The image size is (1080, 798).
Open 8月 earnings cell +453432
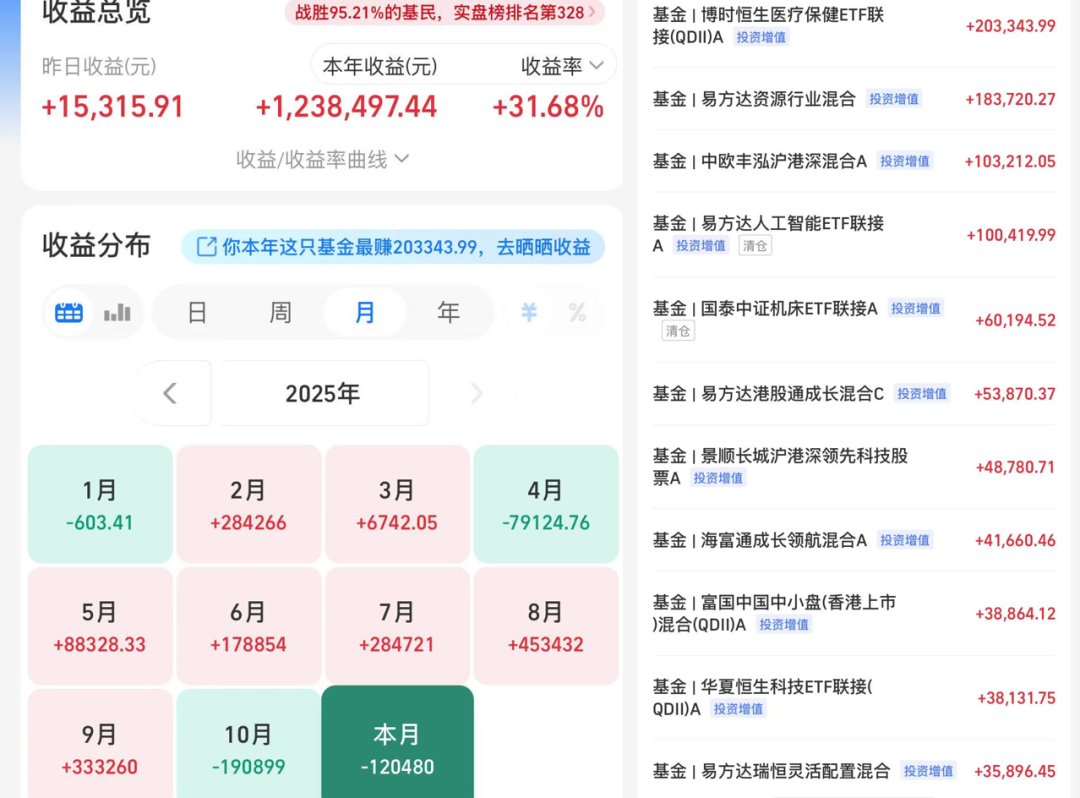click(x=545, y=627)
